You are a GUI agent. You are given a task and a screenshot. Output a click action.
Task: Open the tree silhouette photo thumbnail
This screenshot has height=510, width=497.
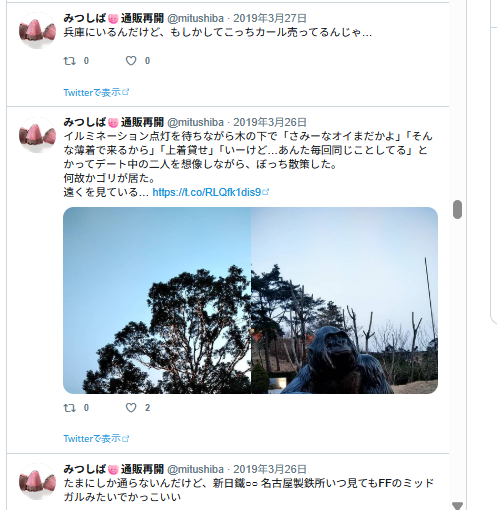(157, 300)
